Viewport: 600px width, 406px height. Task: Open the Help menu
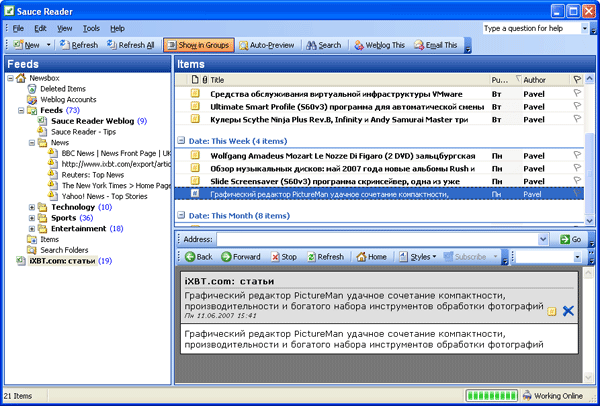click(x=117, y=28)
